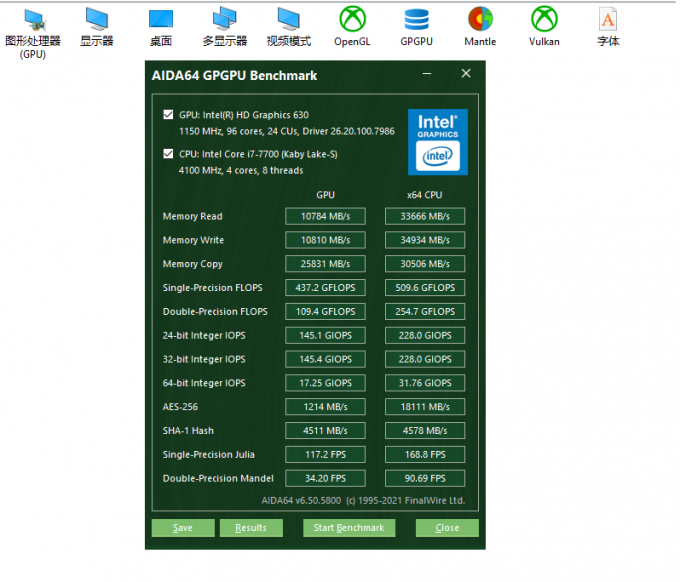Open the OpenGL icon
This screenshot has width=680, height=582.
tap(352, 27)
